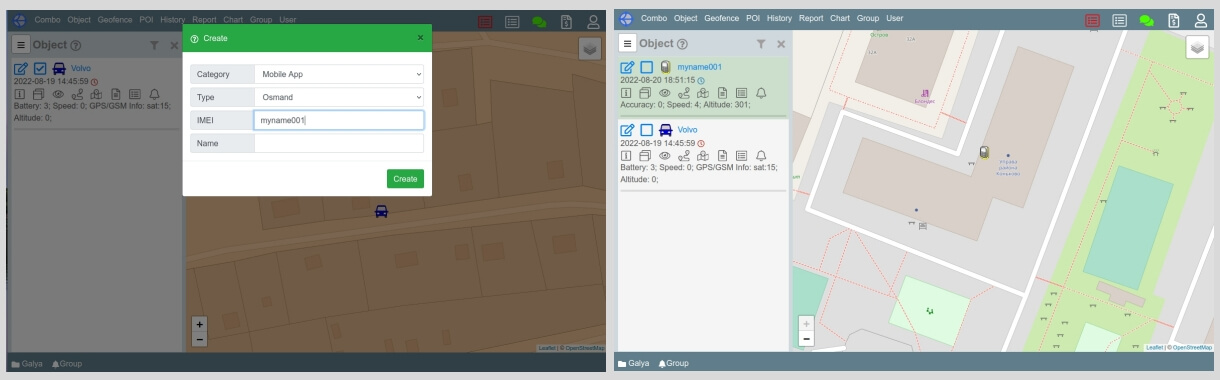Open Object menu in right screenshot
This screenshot has width=1220, height=380.
click(x=686, y=18)
